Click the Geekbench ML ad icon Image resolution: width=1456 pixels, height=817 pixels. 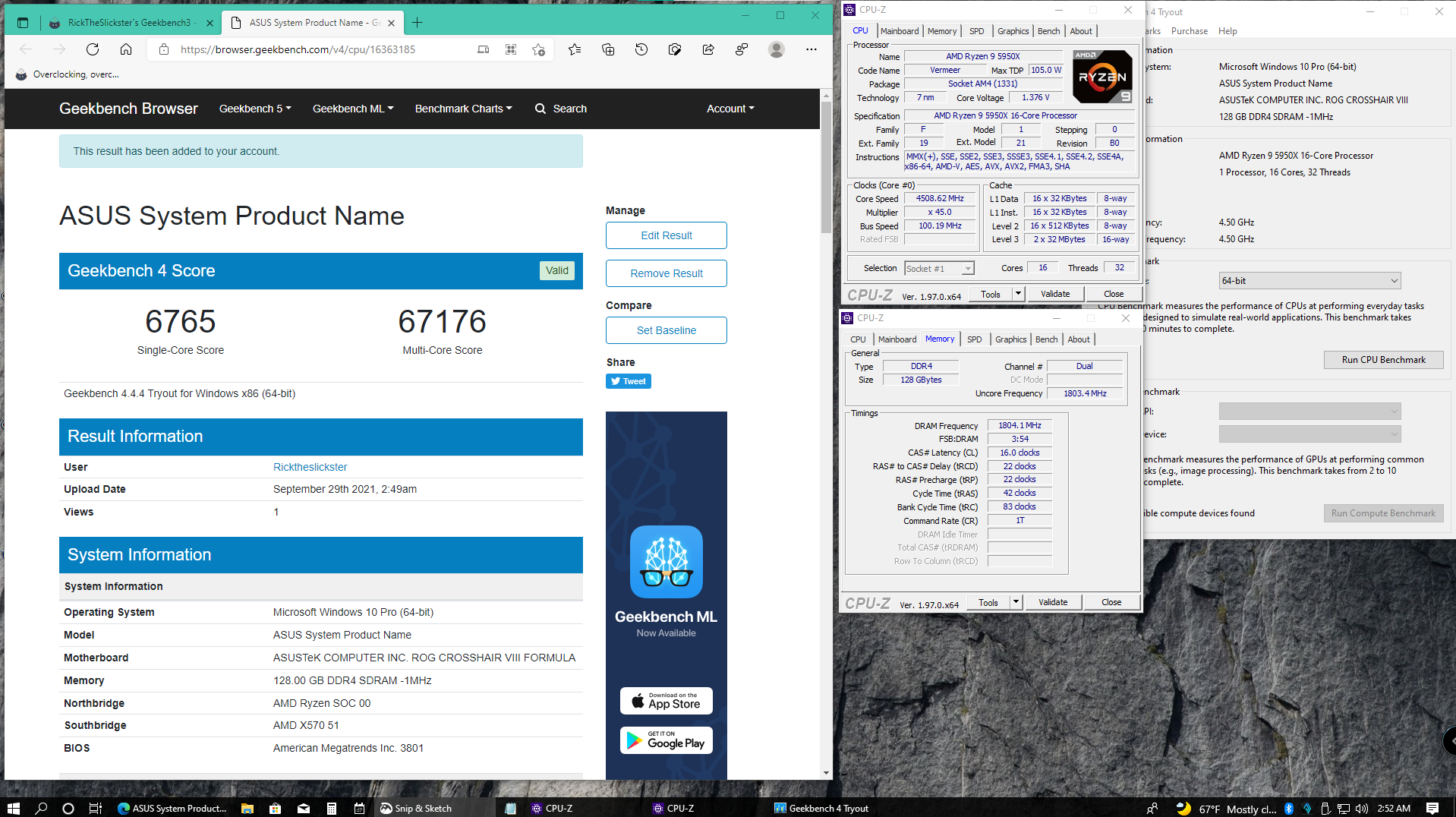667,562
